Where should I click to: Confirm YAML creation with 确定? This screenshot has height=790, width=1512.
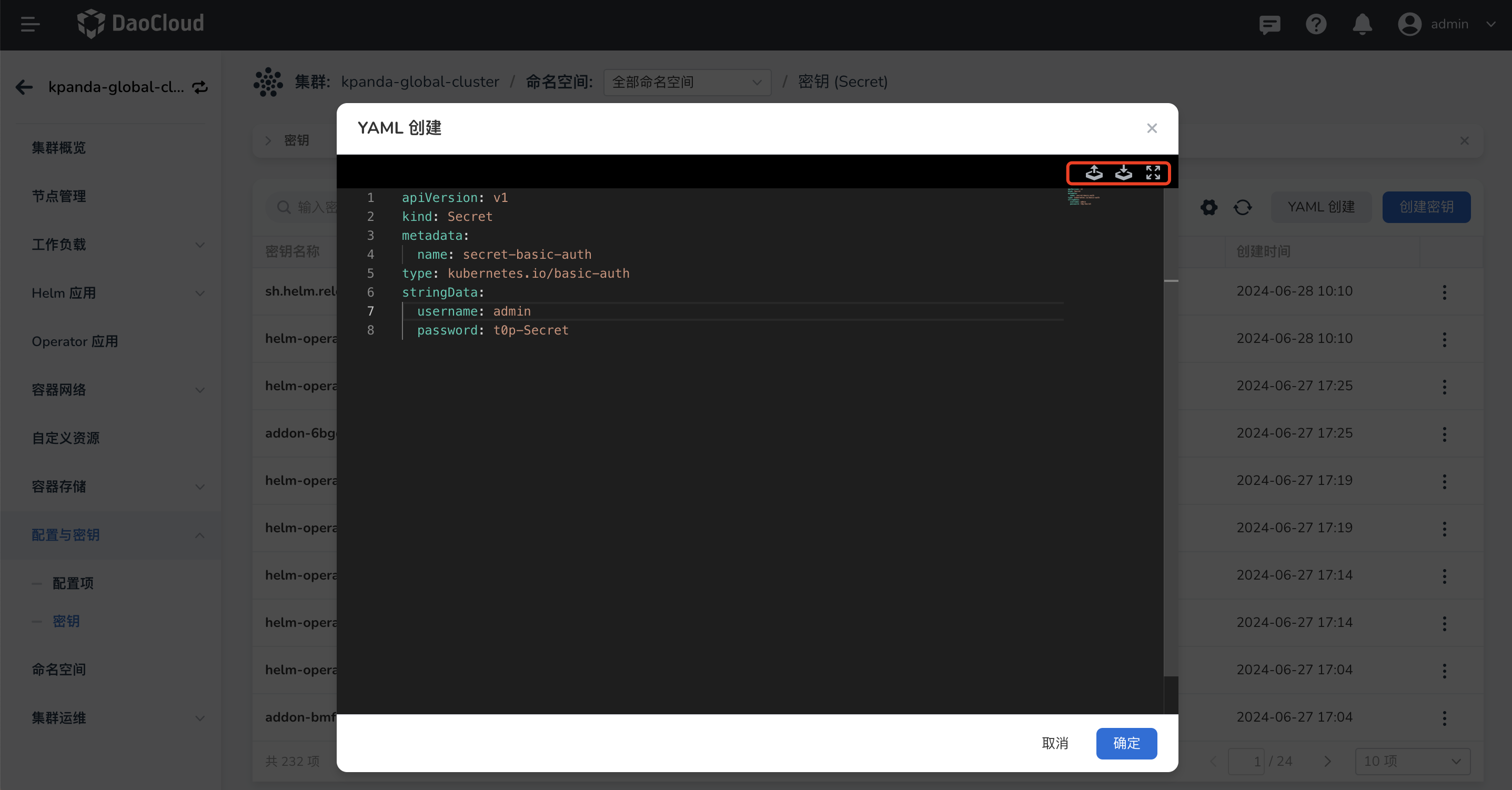1126,743
